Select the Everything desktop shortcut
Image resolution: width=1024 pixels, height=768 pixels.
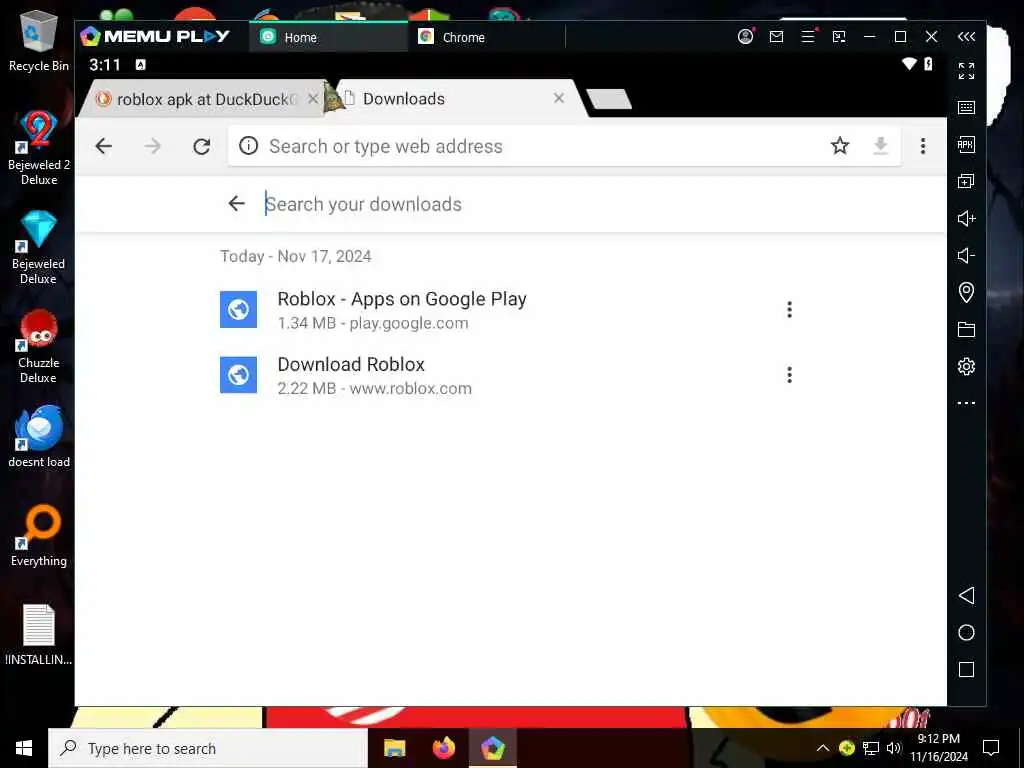click(x=39, y=536)
